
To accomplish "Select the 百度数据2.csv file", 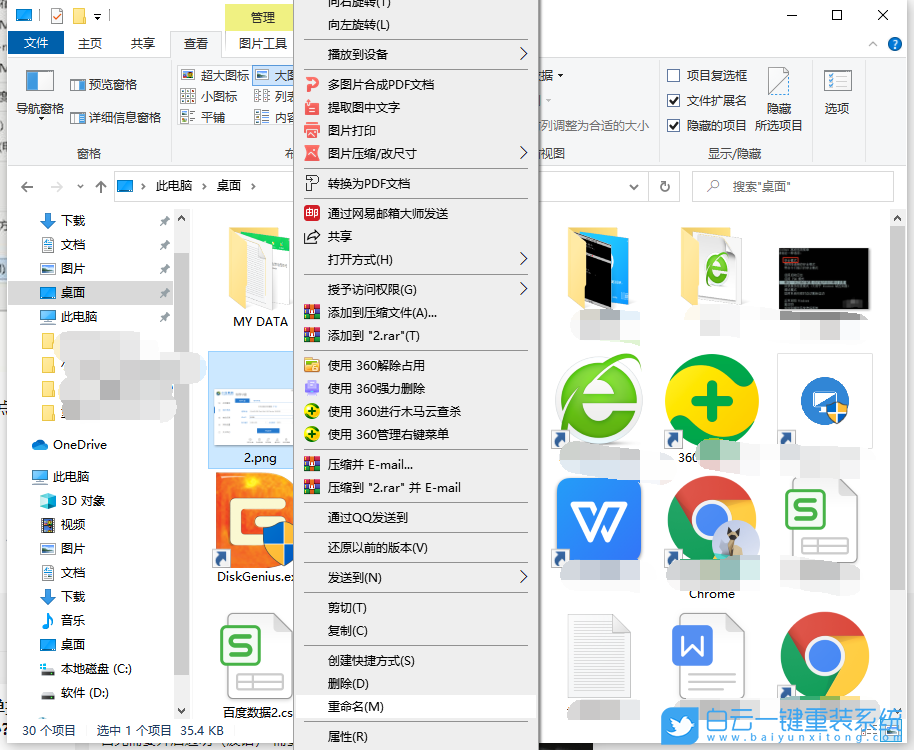I will 253,657.
